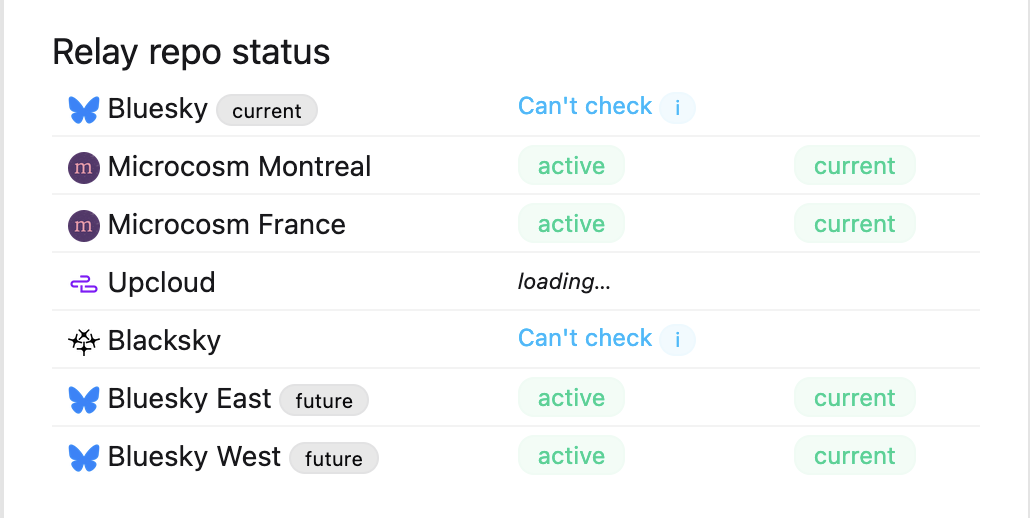Click the Bluesky East butterfly icon
This screenshot has height=518, width=1030.
coord(84,400)
